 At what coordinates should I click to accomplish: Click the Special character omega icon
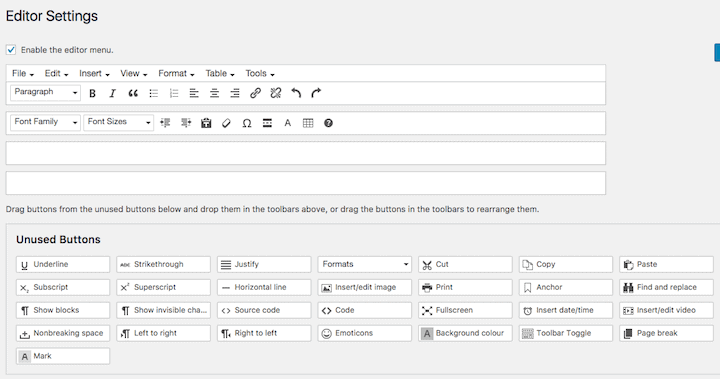coord(247,123)
